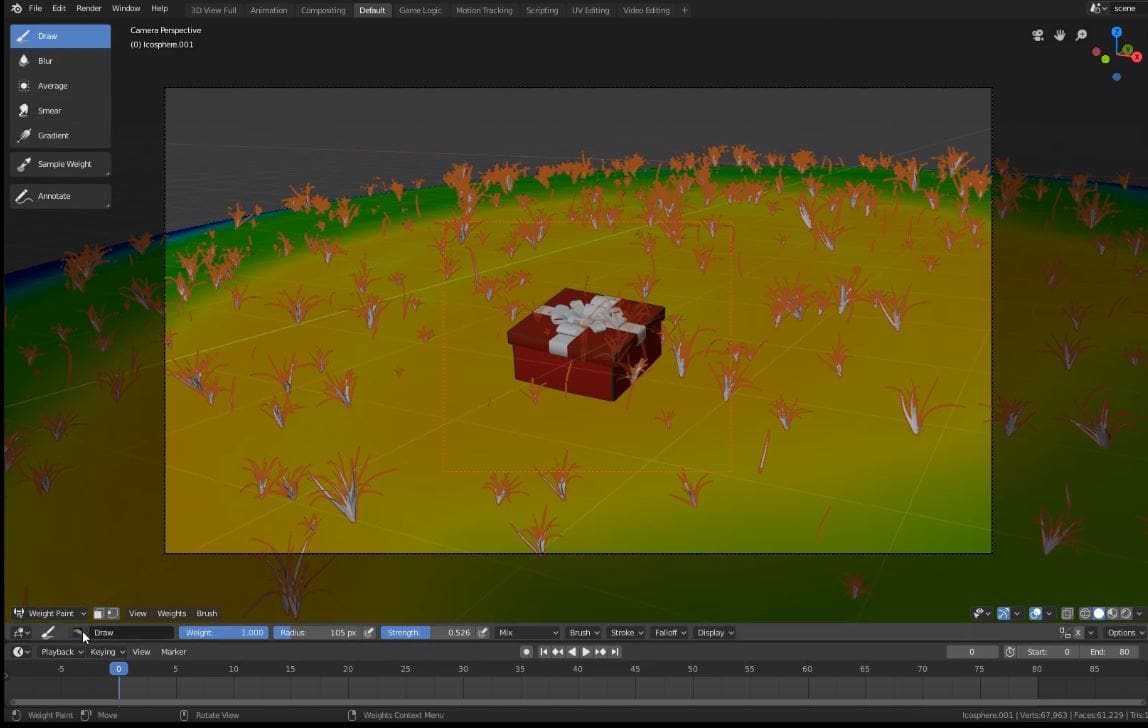Toggle vertex selection masking
The height and width of the screenshot is (728, 1148).
pyautogui.click(x=112, y=614)
